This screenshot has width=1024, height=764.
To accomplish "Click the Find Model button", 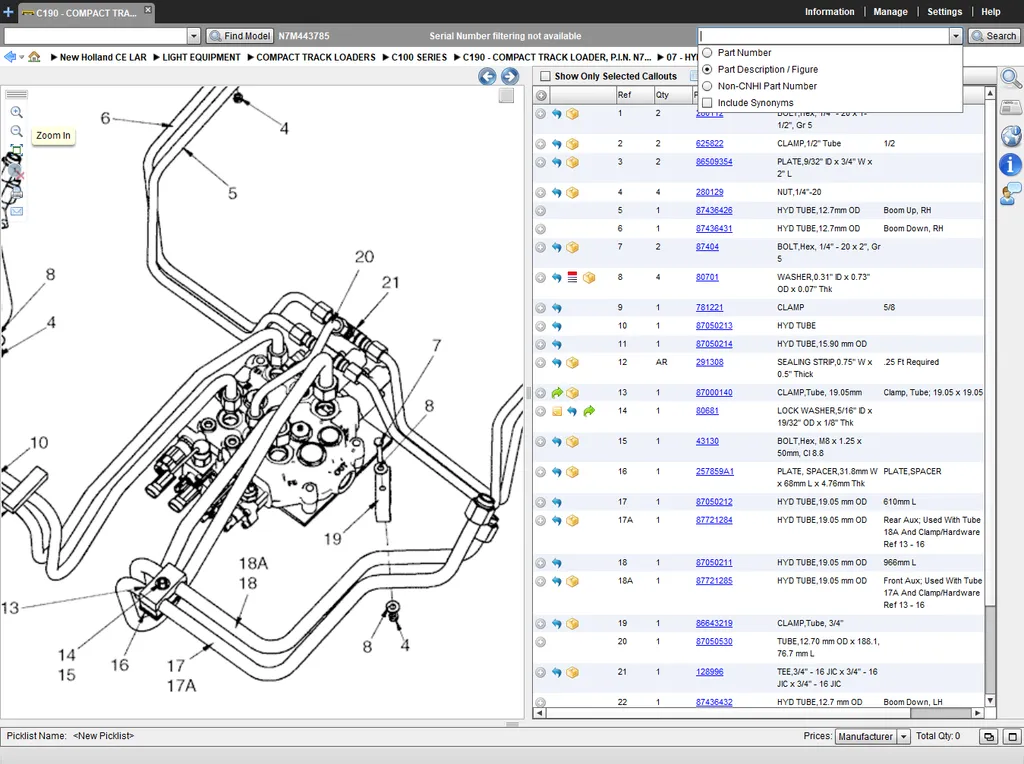I will (239, 36).
